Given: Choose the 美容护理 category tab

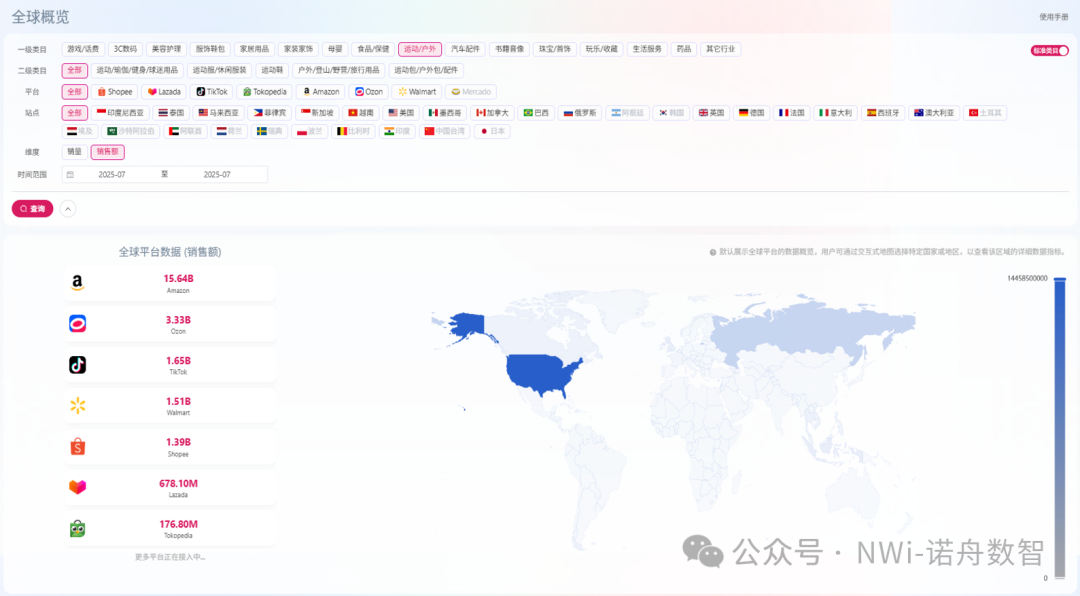Looking at the screenshot, I should click(x=165, y=49).
